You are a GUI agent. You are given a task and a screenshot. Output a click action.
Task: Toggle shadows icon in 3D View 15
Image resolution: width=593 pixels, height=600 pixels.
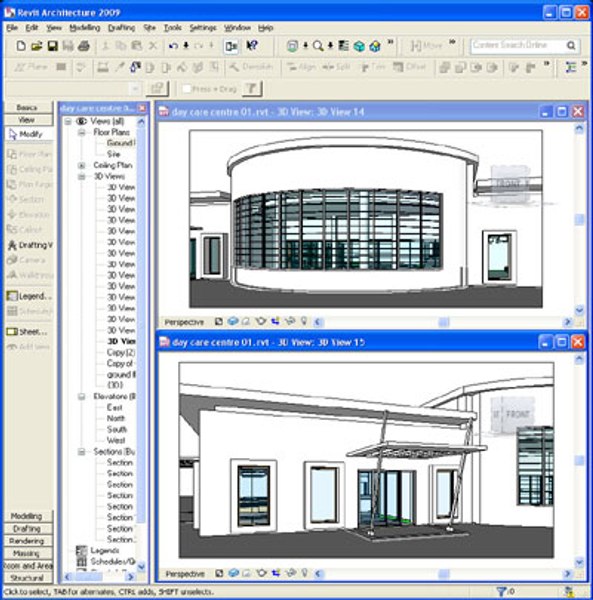pos(247,573)
